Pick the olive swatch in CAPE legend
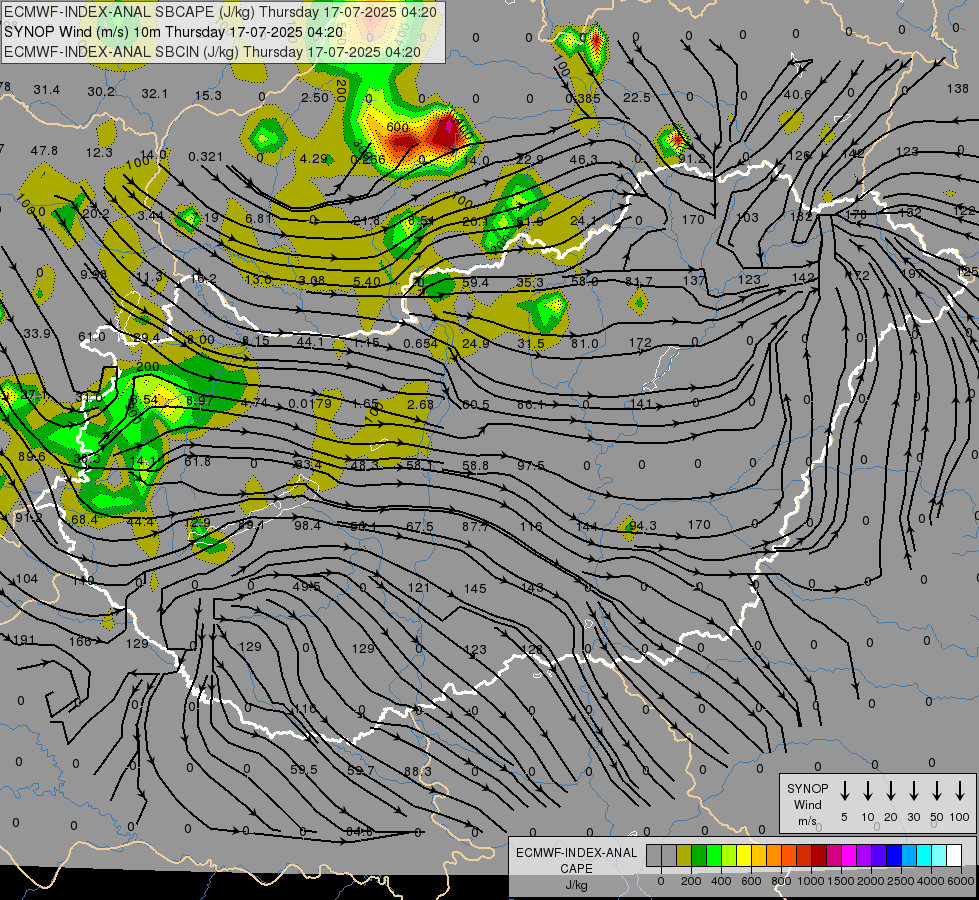Screen dimensions: 979x900 [684, 855]
